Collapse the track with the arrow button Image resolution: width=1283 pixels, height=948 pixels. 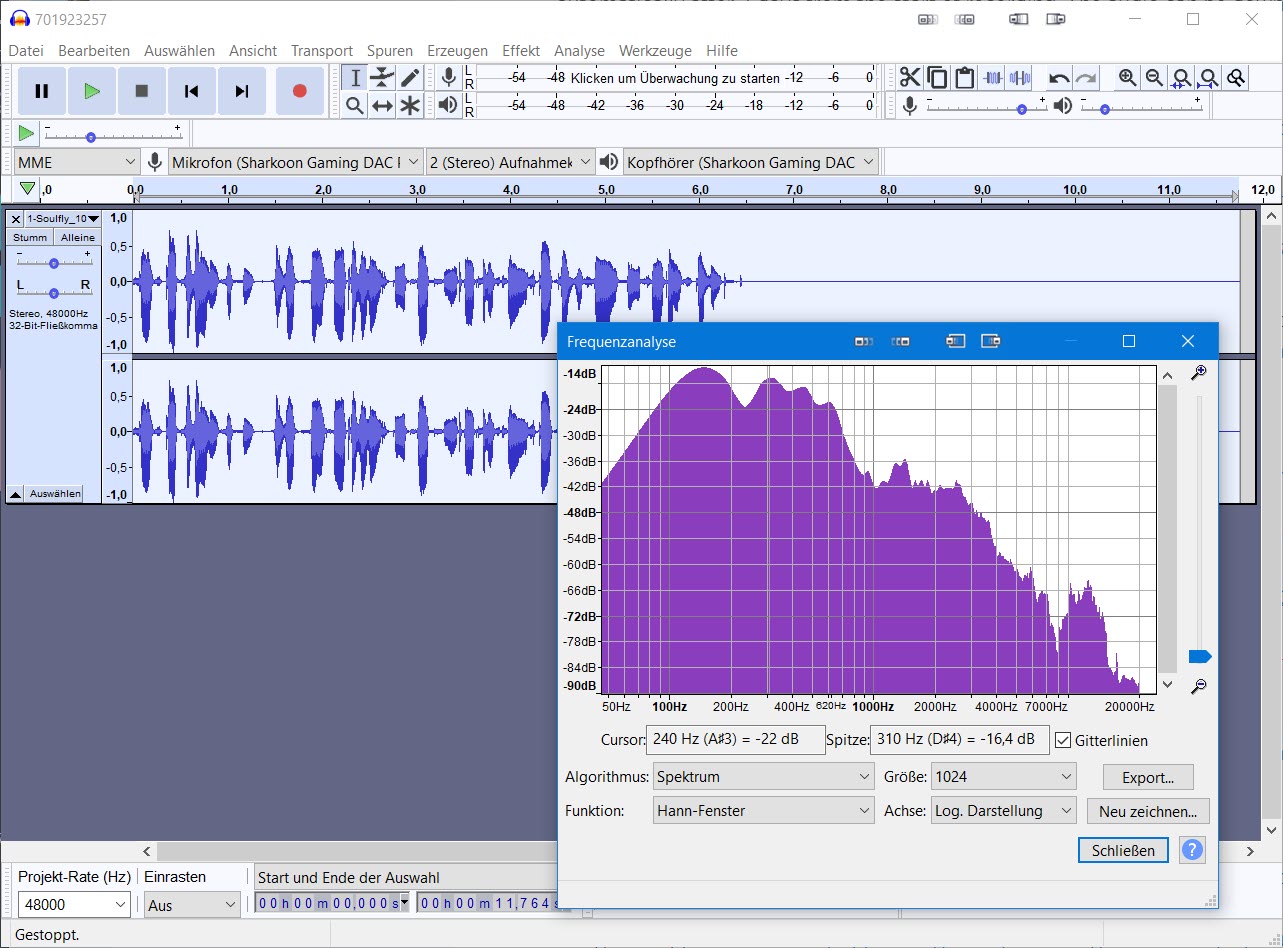click(16, 494)
